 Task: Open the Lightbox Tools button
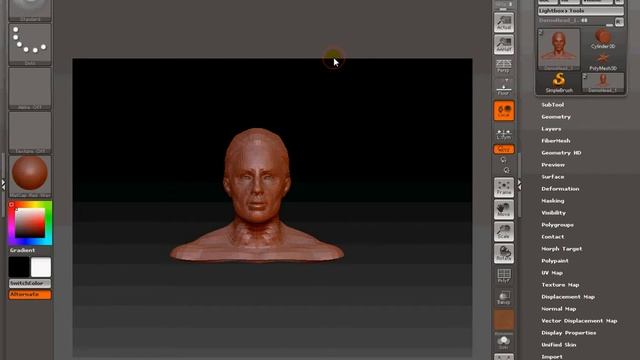580,11
